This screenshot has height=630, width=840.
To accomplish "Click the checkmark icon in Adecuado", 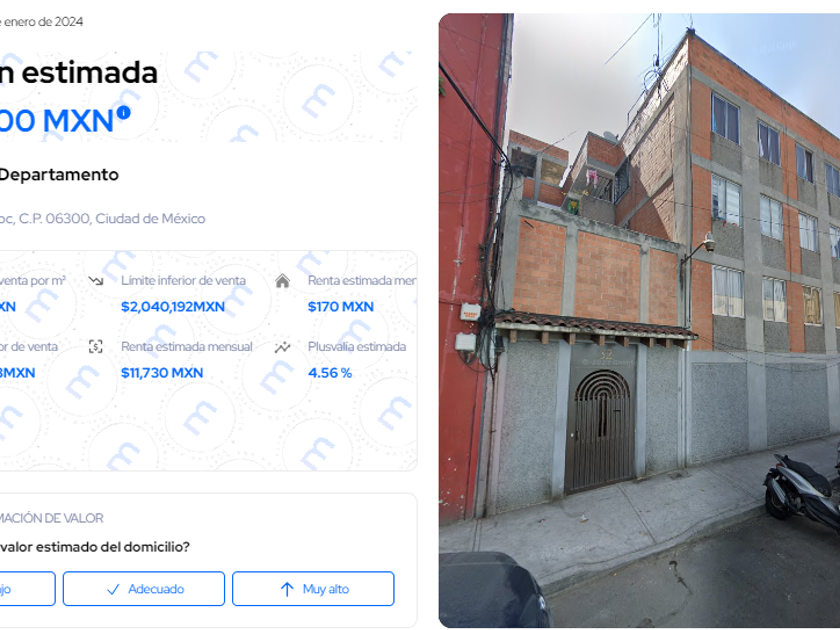I will pyautogui.click(x=113, y=589).
